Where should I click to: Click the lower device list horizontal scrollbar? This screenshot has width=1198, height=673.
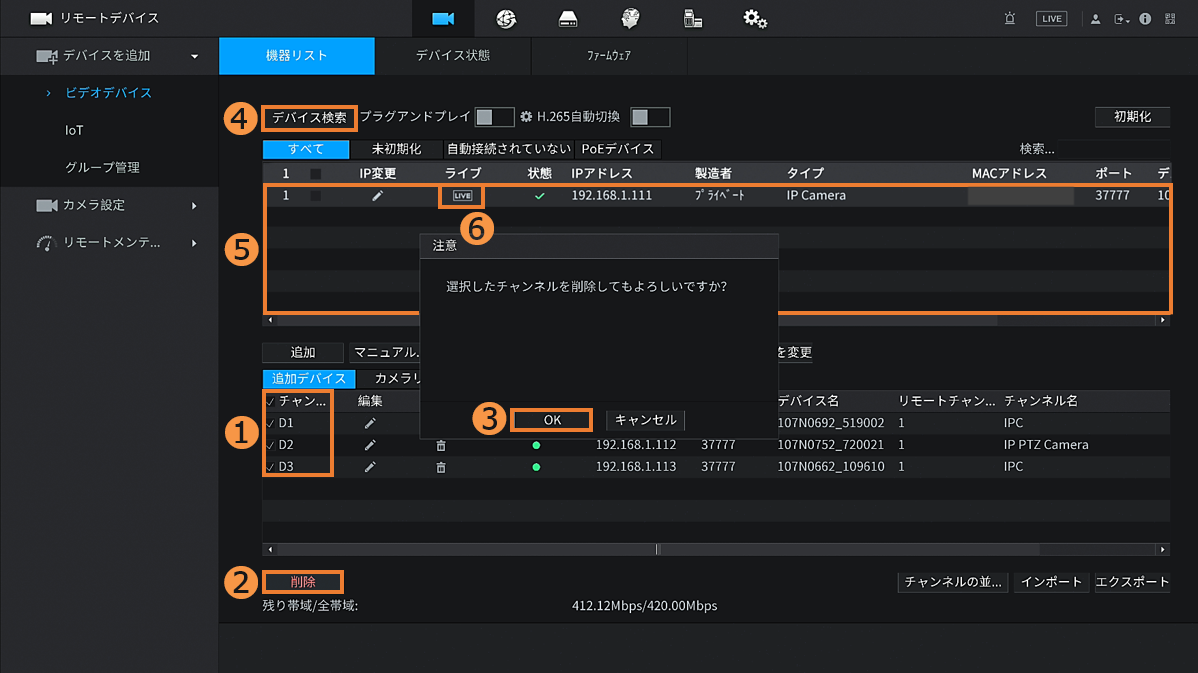[715, 549]
